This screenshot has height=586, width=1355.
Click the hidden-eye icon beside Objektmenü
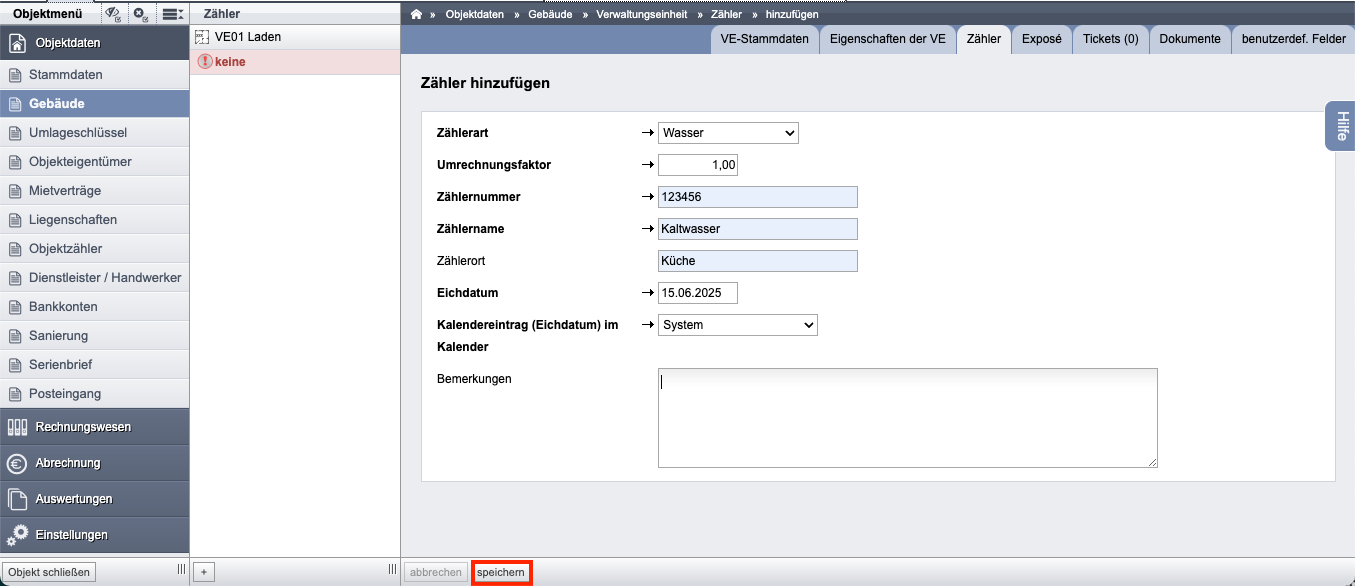[x=113, y=14]
